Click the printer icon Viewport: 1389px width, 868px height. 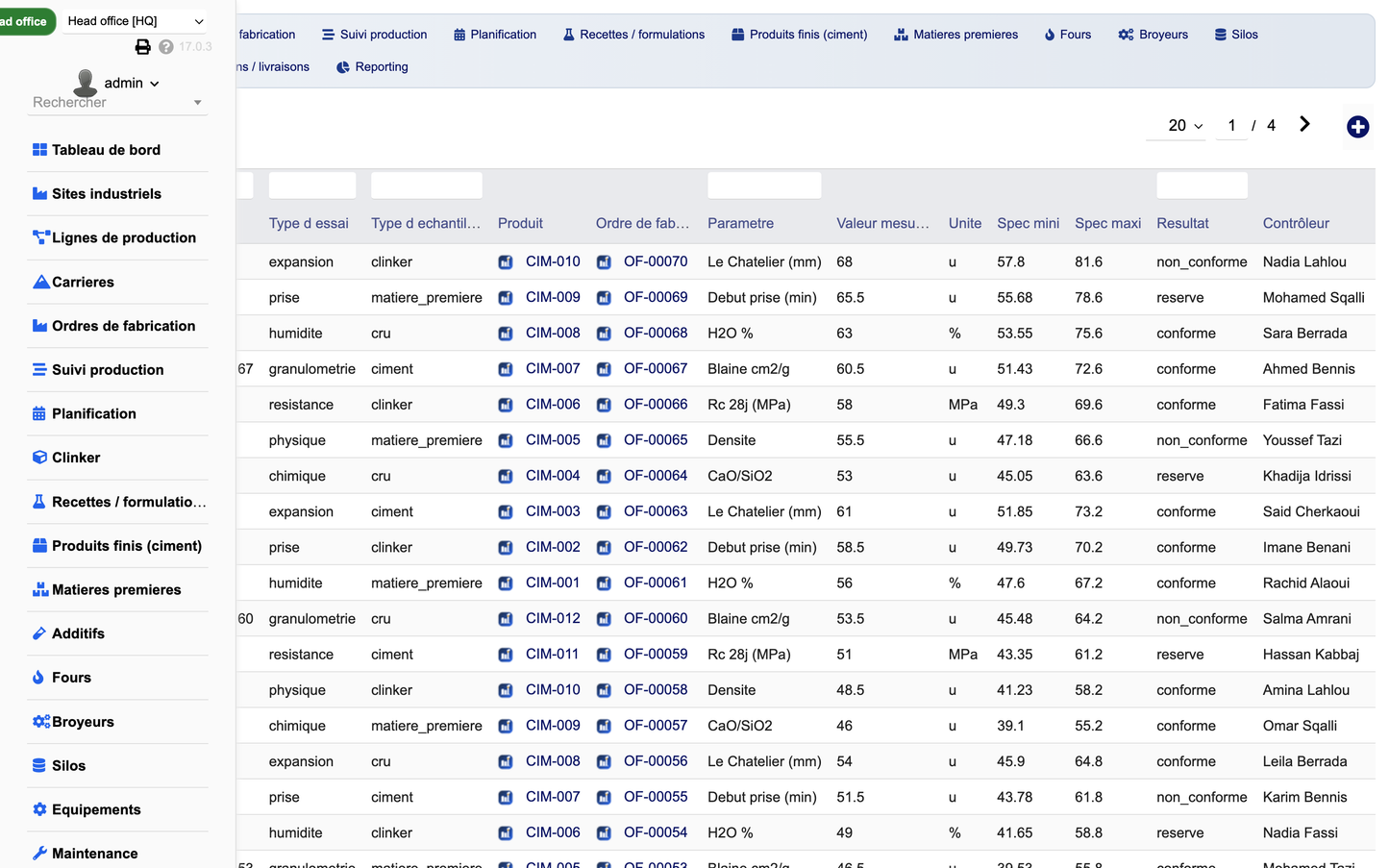tap(142, 46)
